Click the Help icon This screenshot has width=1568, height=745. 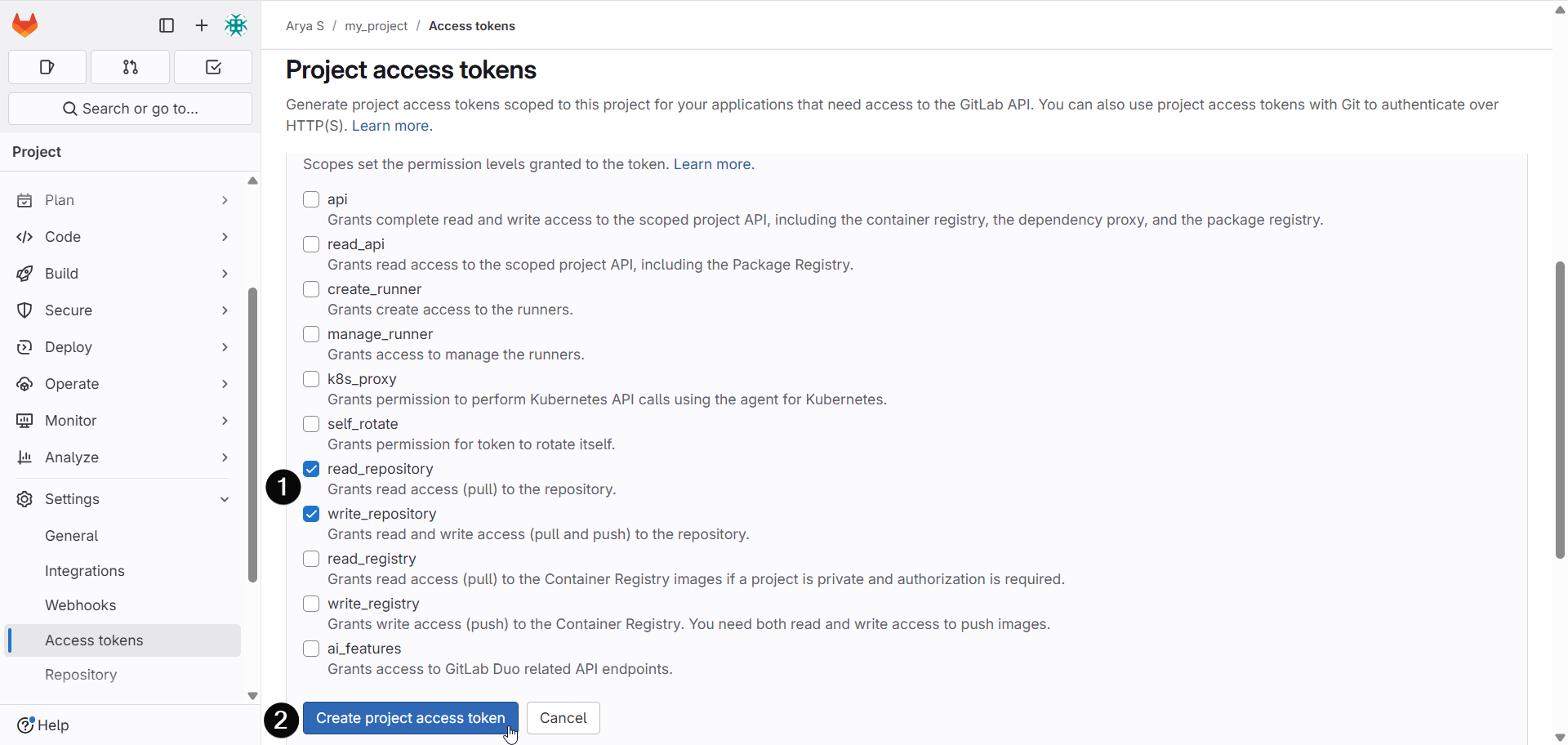pos(25,725)
